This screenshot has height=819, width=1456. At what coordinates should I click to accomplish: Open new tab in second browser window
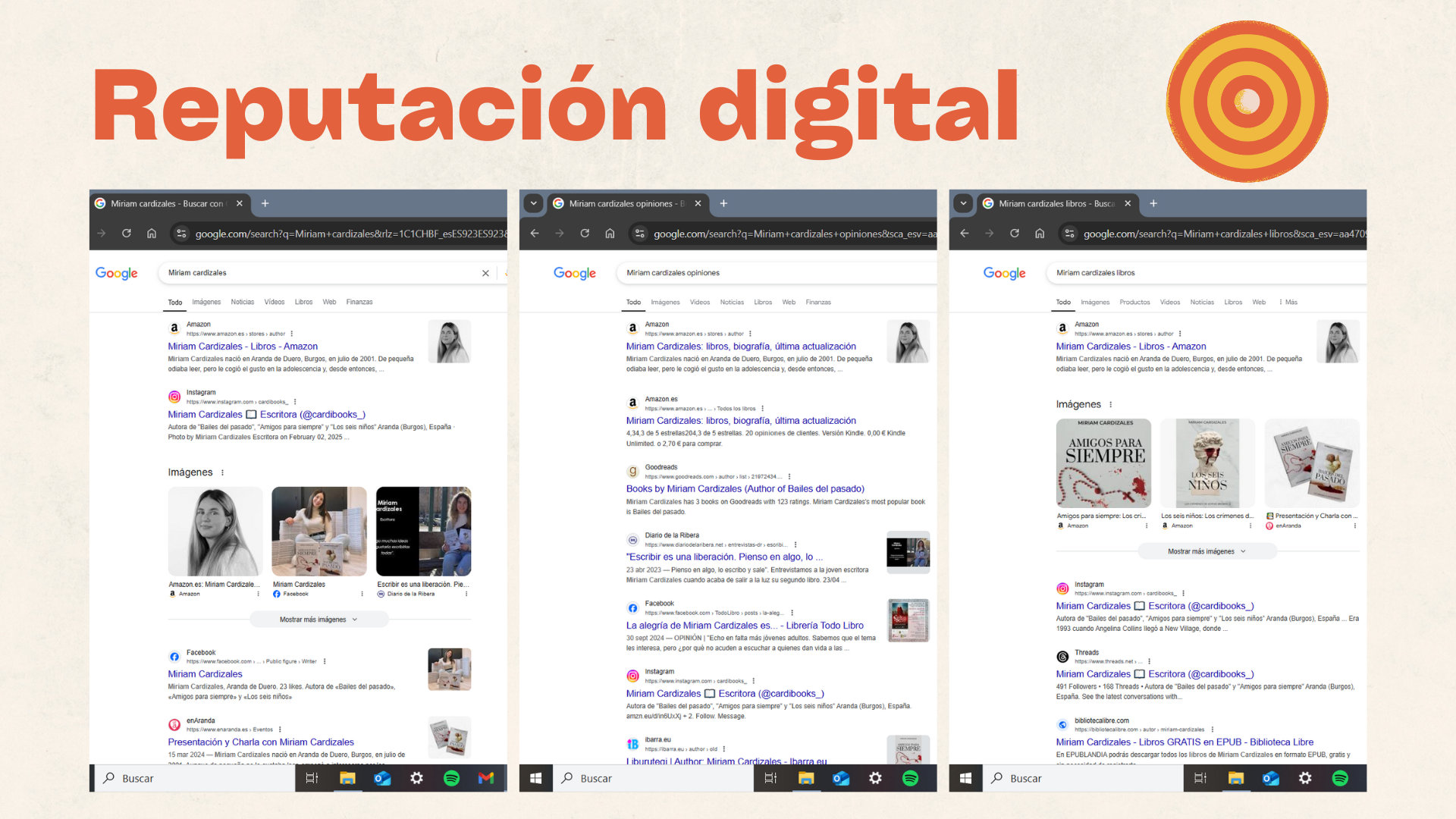[x=723, y=203]
